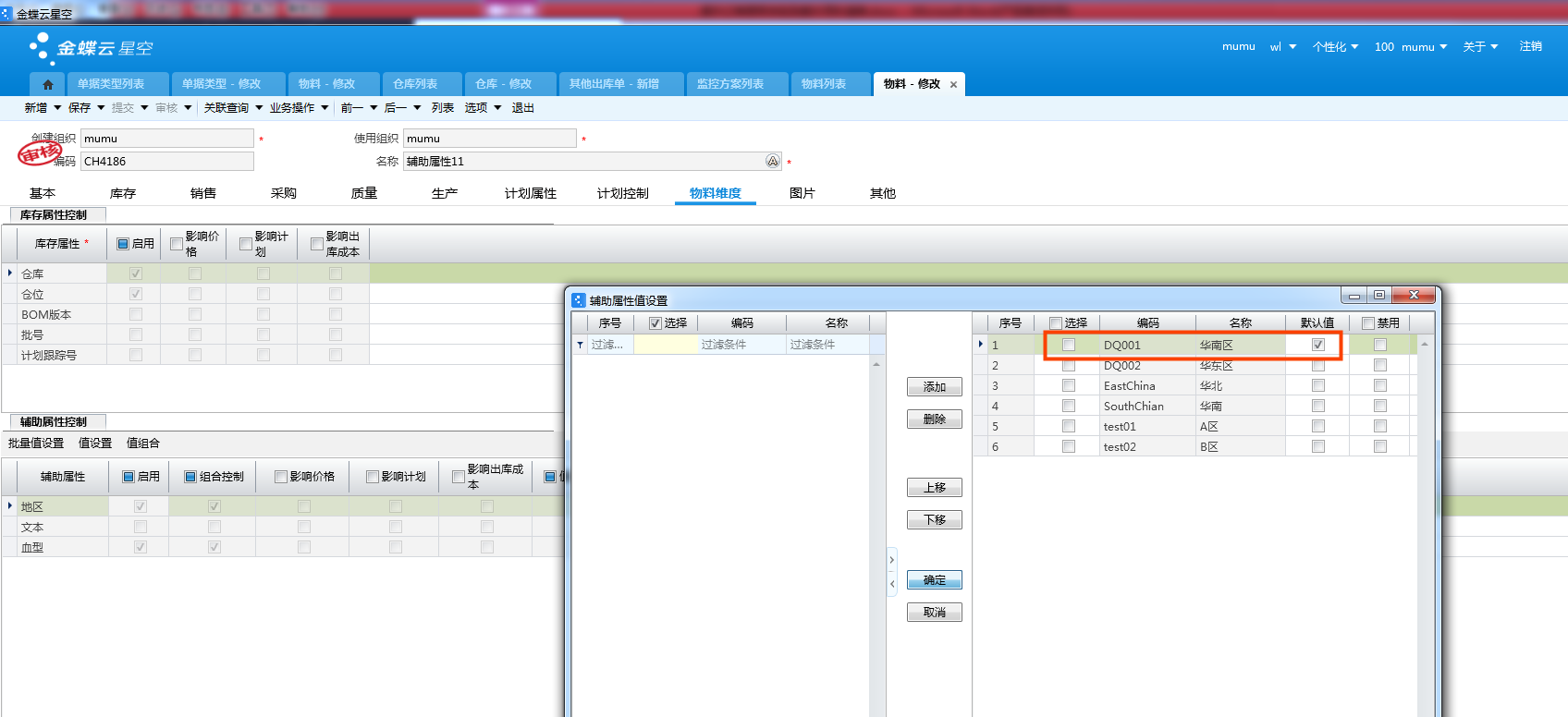Click 值组合 link

pyautogui.click(x=143, y=444)
